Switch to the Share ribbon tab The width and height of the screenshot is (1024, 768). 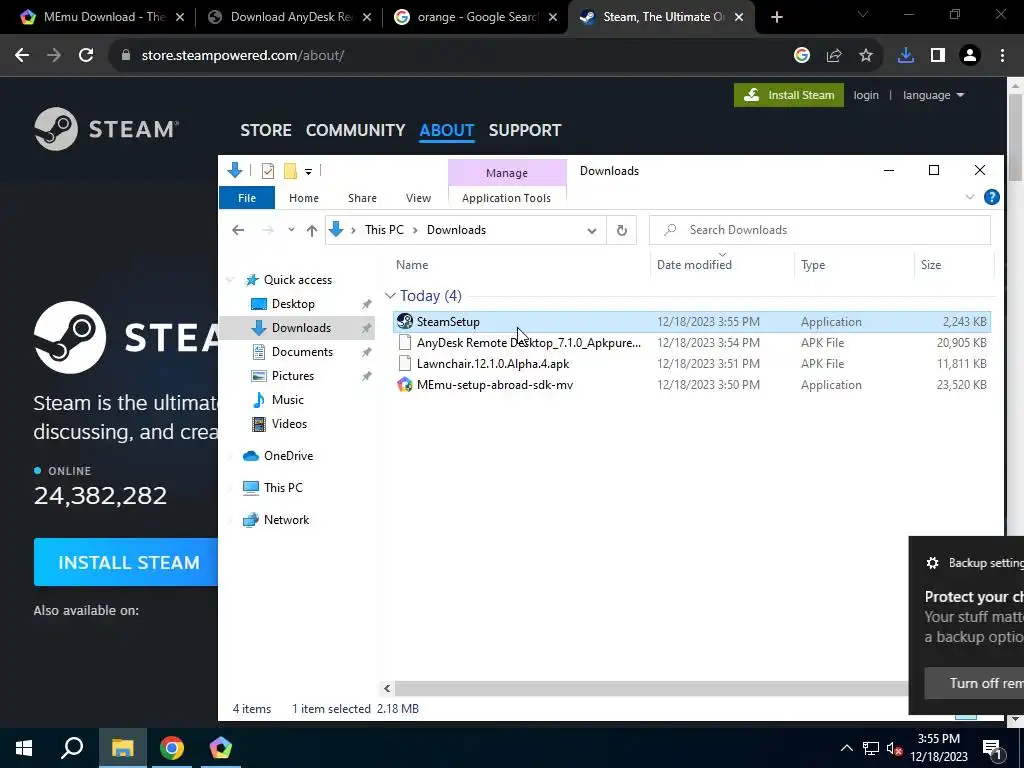pos(362,198)
